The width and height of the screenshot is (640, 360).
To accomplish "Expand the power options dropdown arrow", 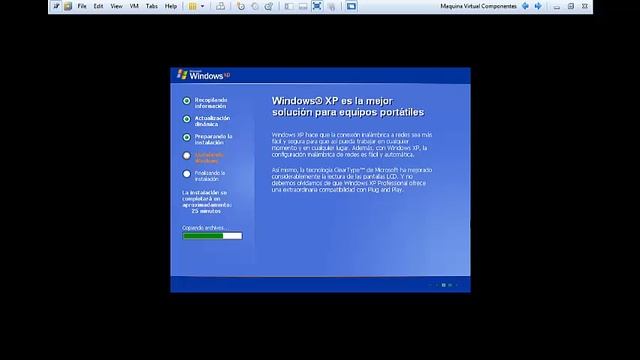I will tap(202, 6).
